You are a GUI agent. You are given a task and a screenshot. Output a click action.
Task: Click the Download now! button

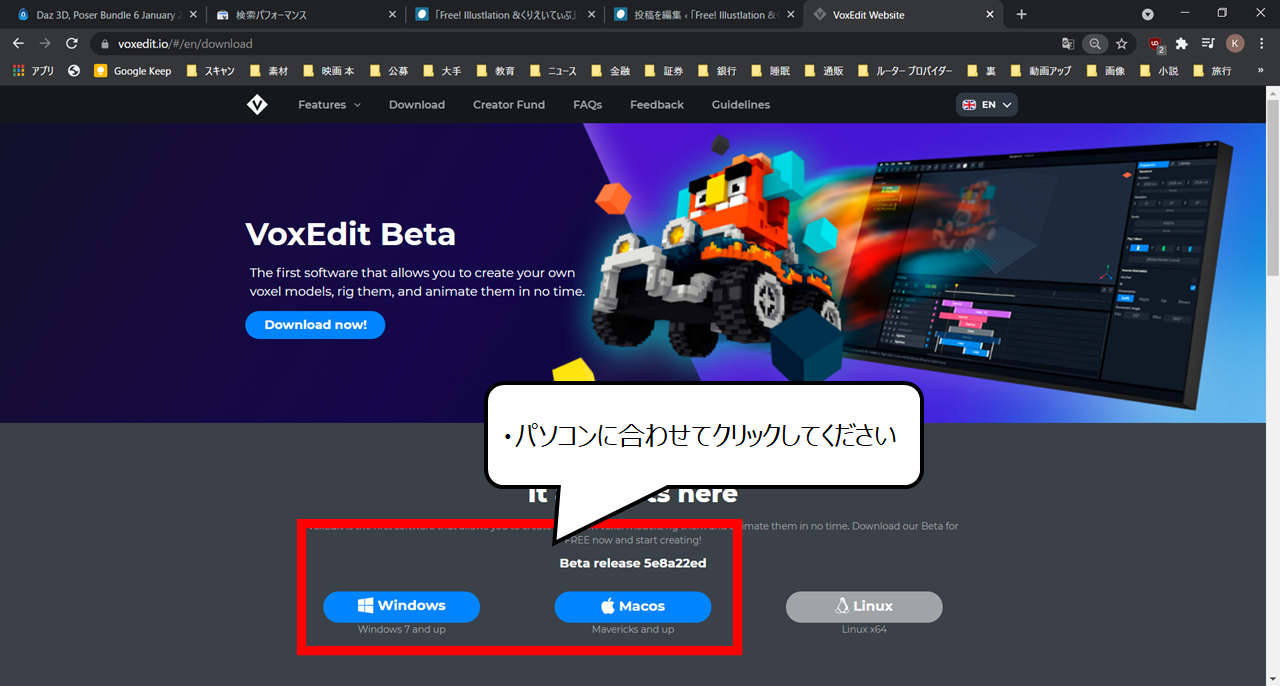click(315, 325)
